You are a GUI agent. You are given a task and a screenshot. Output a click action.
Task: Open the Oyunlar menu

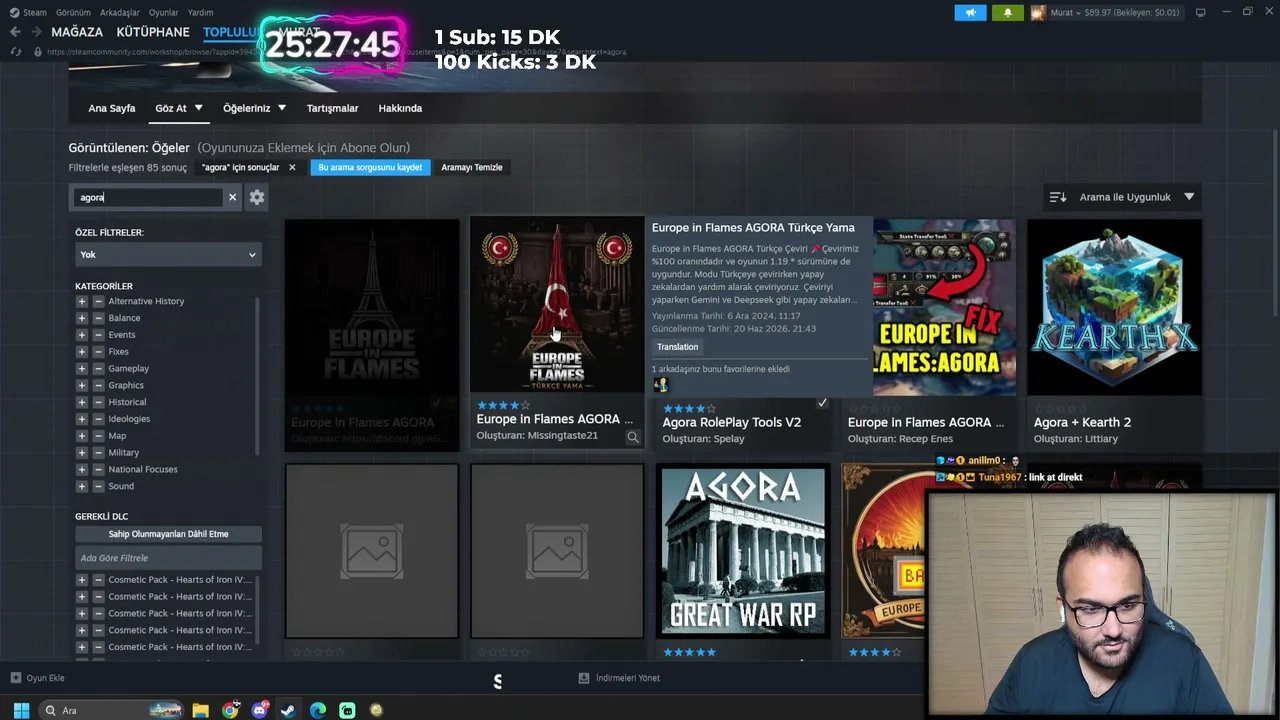(164, 13)
